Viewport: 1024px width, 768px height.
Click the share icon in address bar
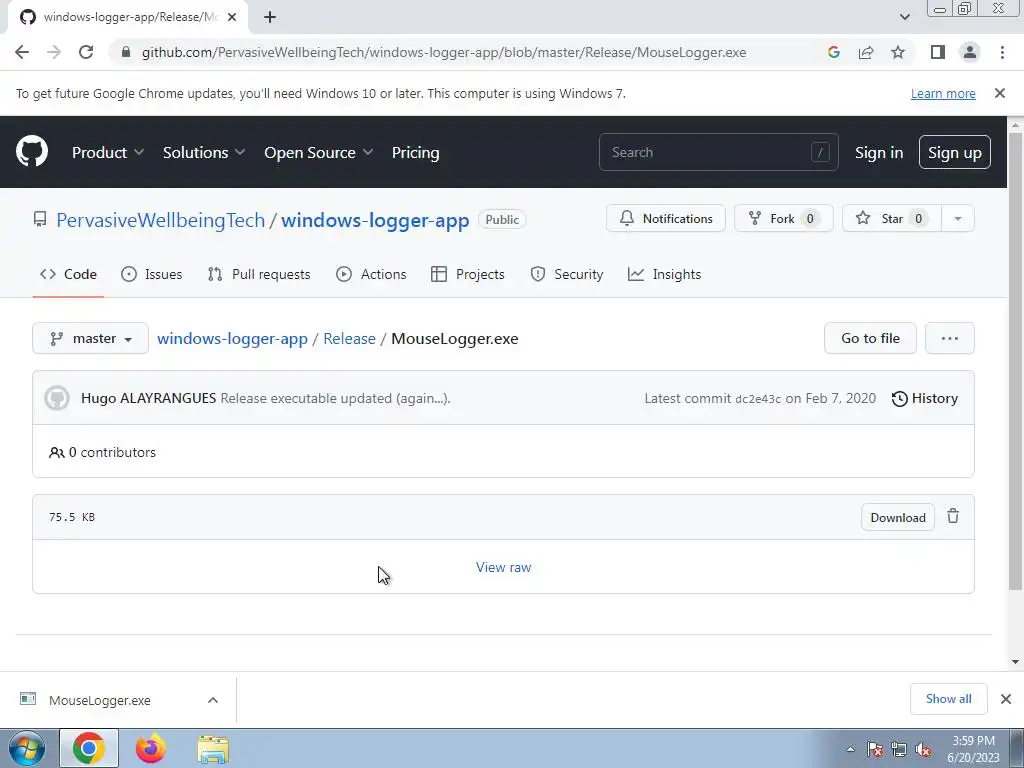pyautogui.click(x=866, y=52)
